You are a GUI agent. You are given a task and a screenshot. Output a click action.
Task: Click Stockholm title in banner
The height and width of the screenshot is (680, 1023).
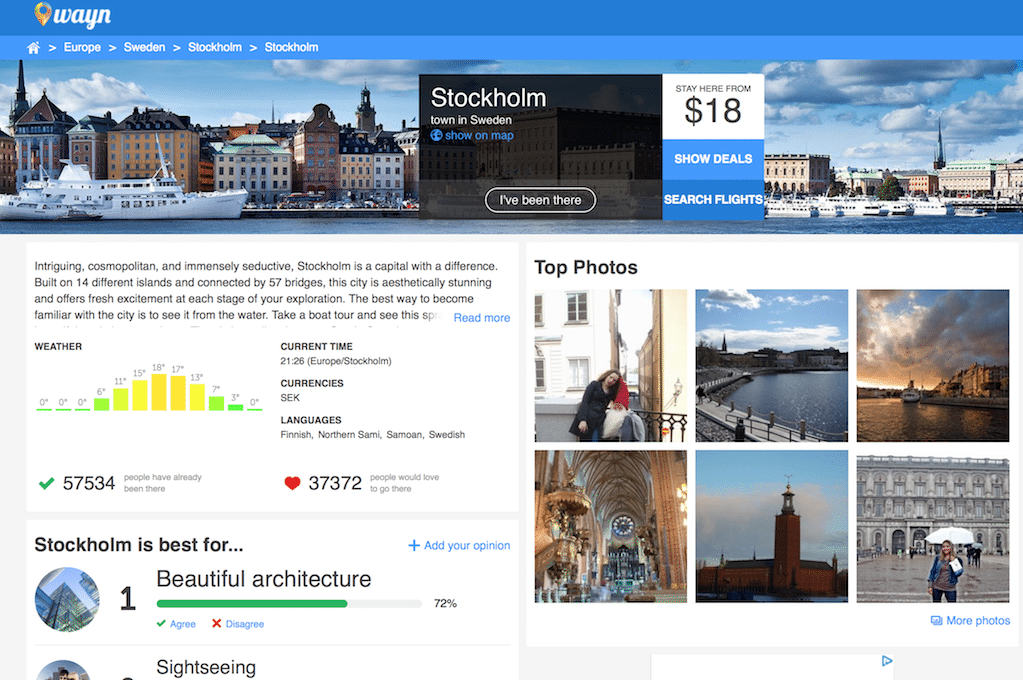coord(488,98)
